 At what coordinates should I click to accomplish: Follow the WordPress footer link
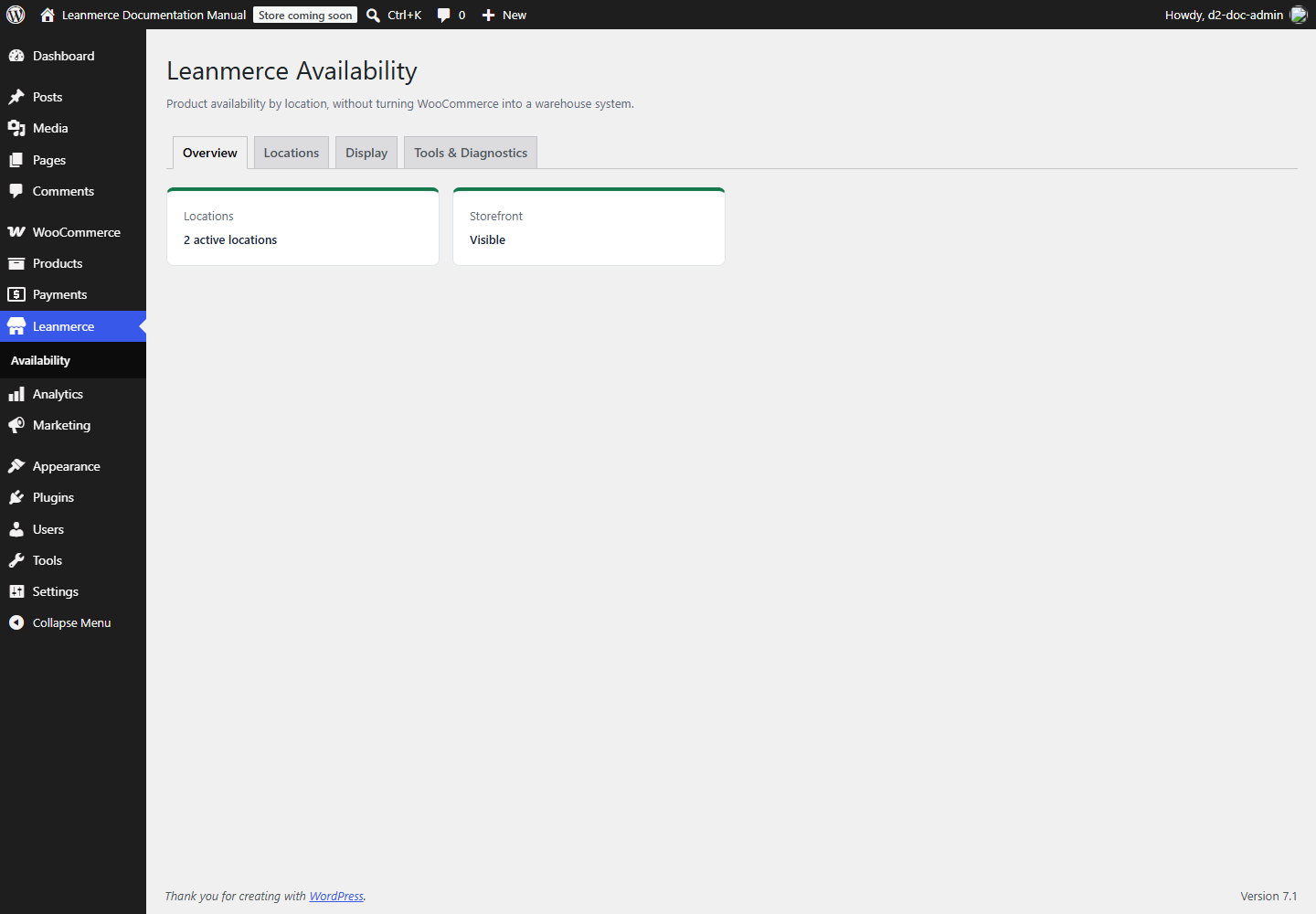click(336, 896)
